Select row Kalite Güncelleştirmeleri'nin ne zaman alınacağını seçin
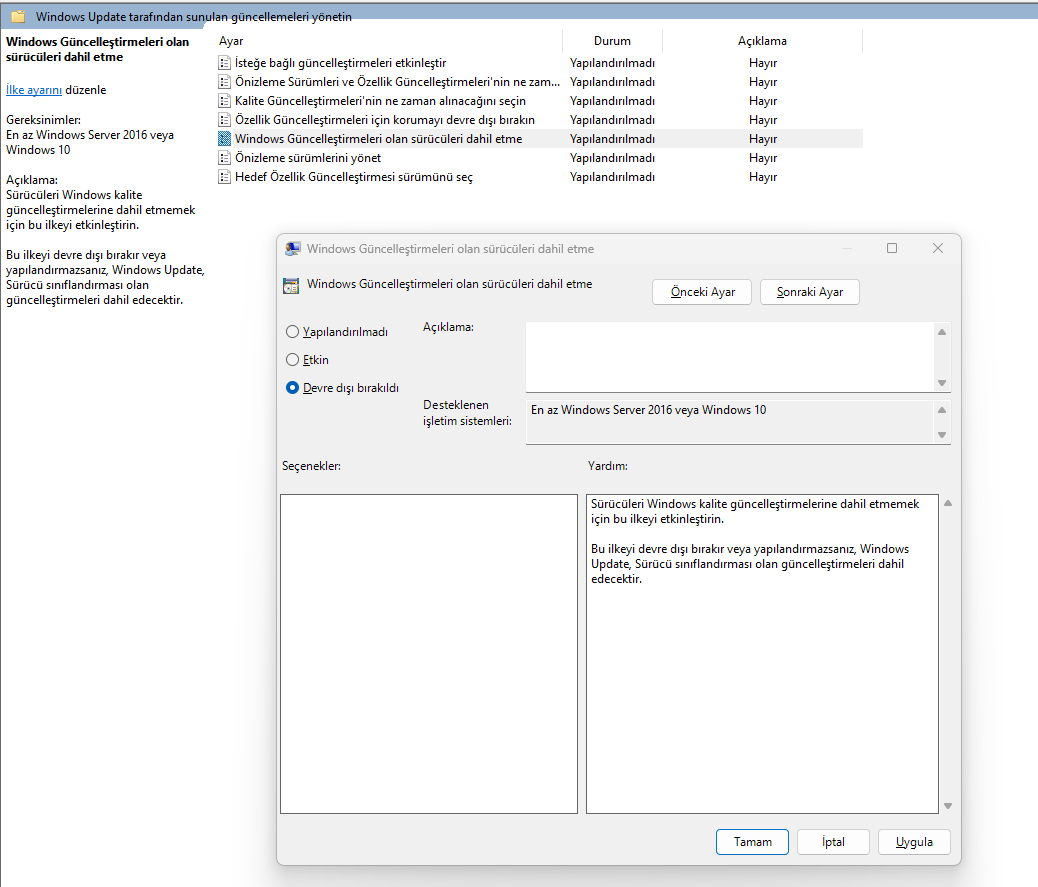This screenshot has height=887, width=1038. click(x=540, y=101)
